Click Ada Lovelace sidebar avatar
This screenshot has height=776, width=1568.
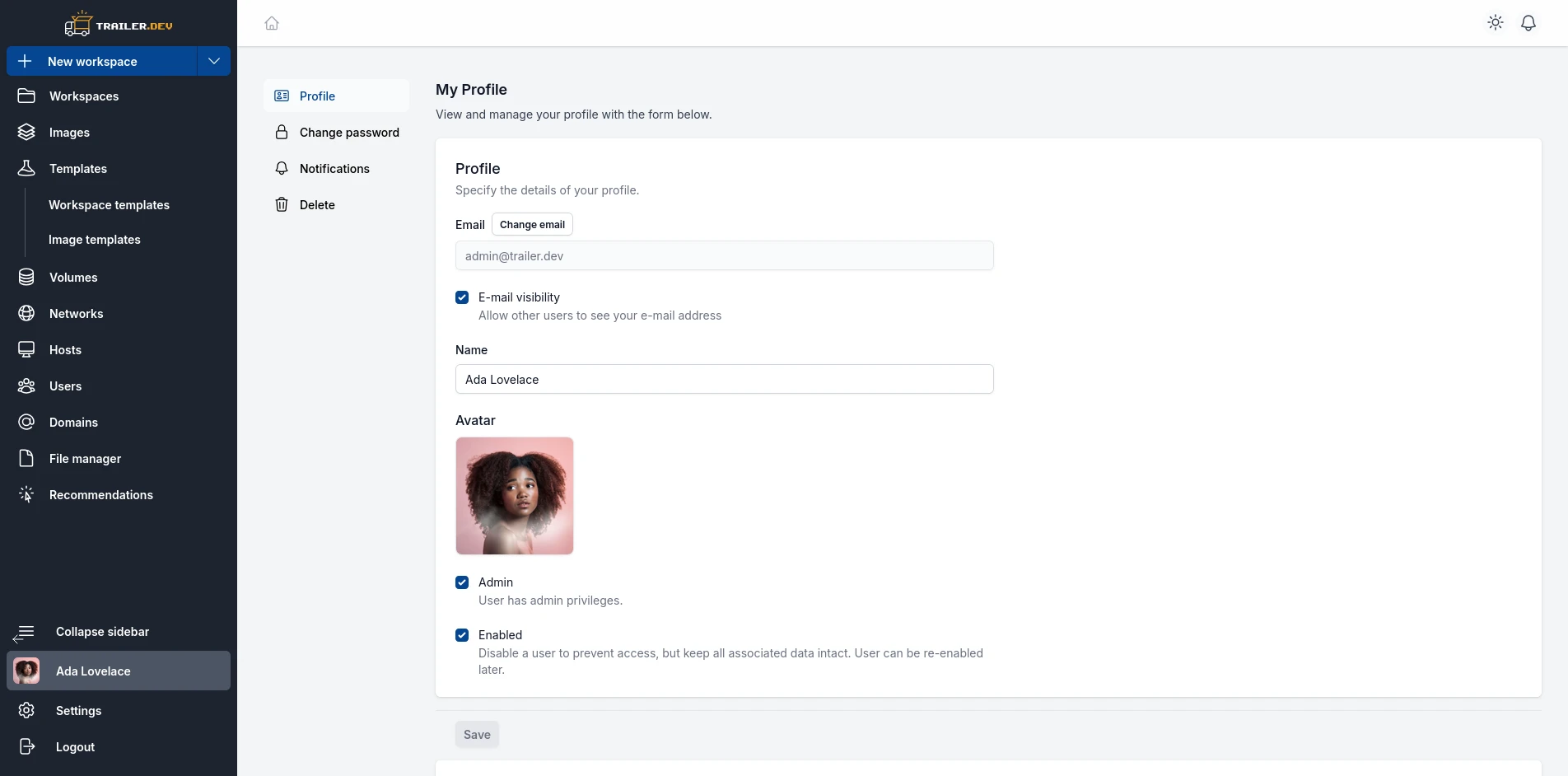26,671
